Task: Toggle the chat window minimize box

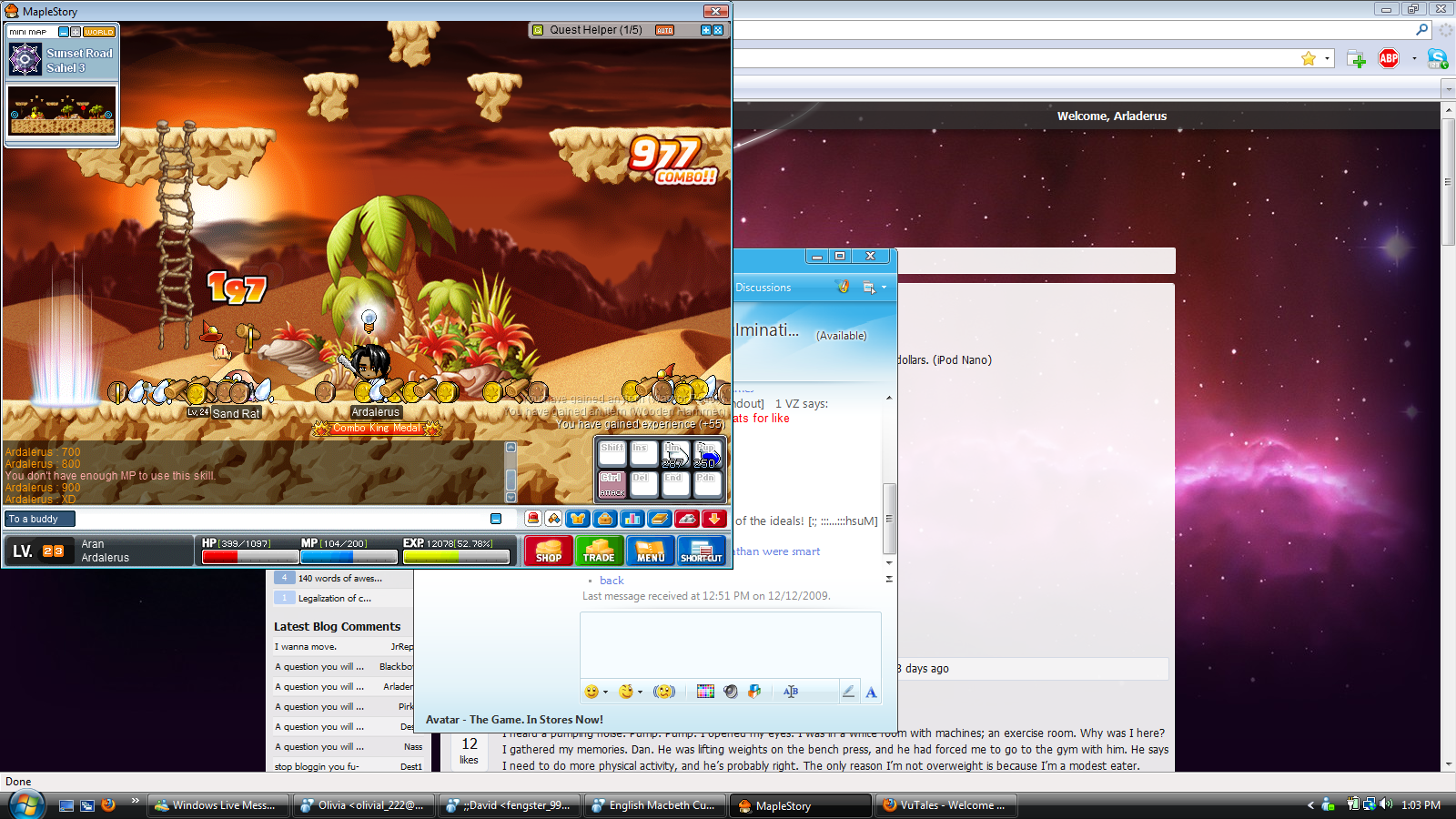Action: (496, 519)
